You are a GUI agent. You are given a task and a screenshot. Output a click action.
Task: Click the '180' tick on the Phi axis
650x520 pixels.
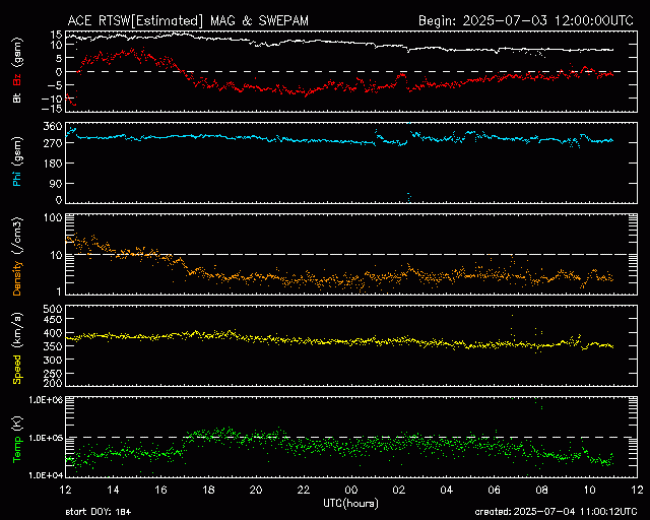(53, 163)
